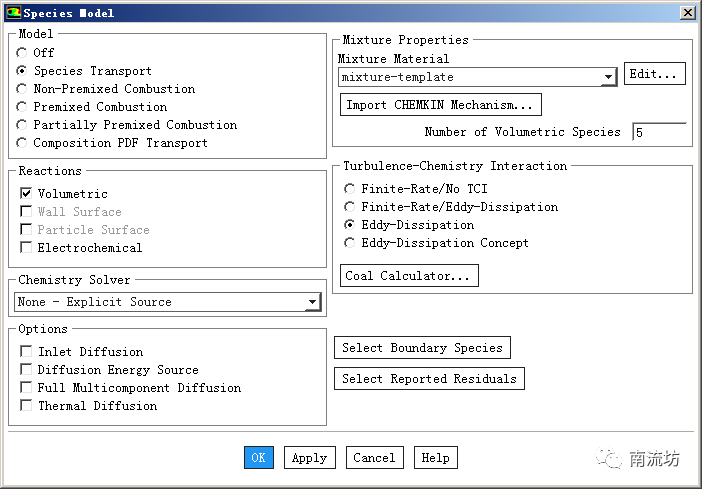Select Finite-Rate/Eddy-Dissipation interaction

[349, 207]
